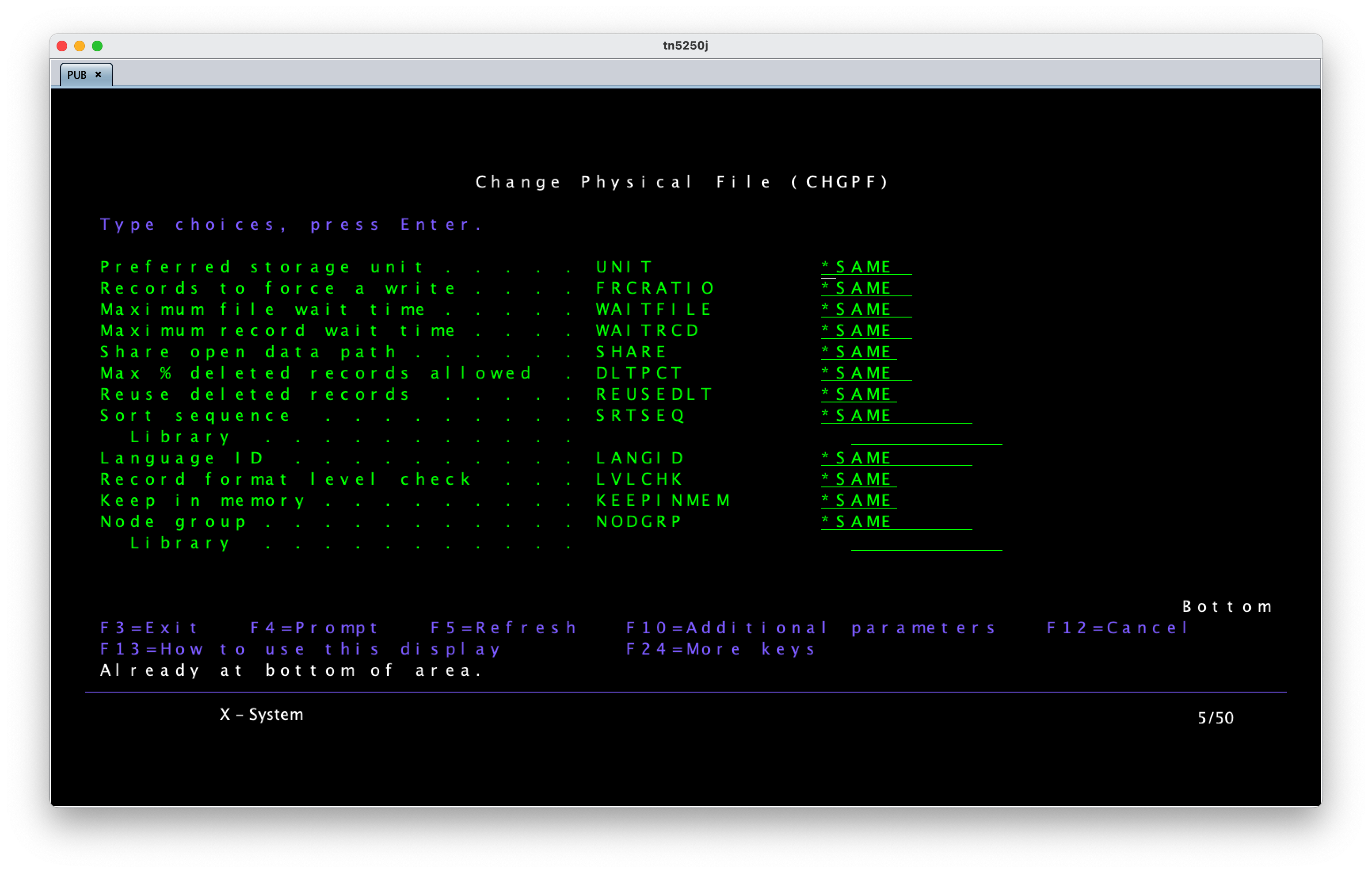This screenshot has height=873, width=1372.
Task: Click the 'Type choices, press Enter.' instruction
Action: pos(291,225)
